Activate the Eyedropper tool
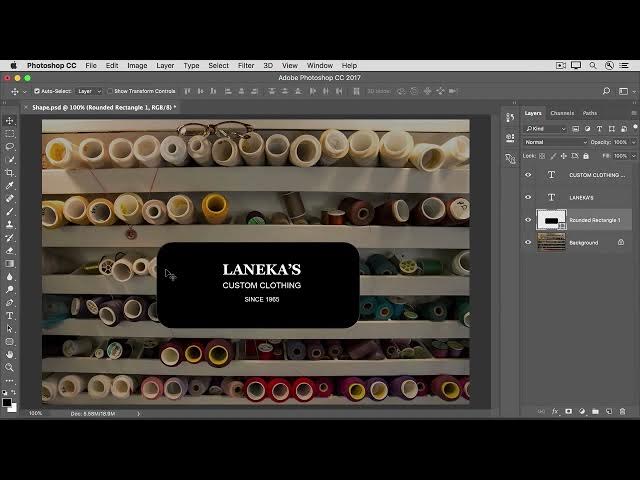The width and height of the screenshot is (640, 480). 10,186
